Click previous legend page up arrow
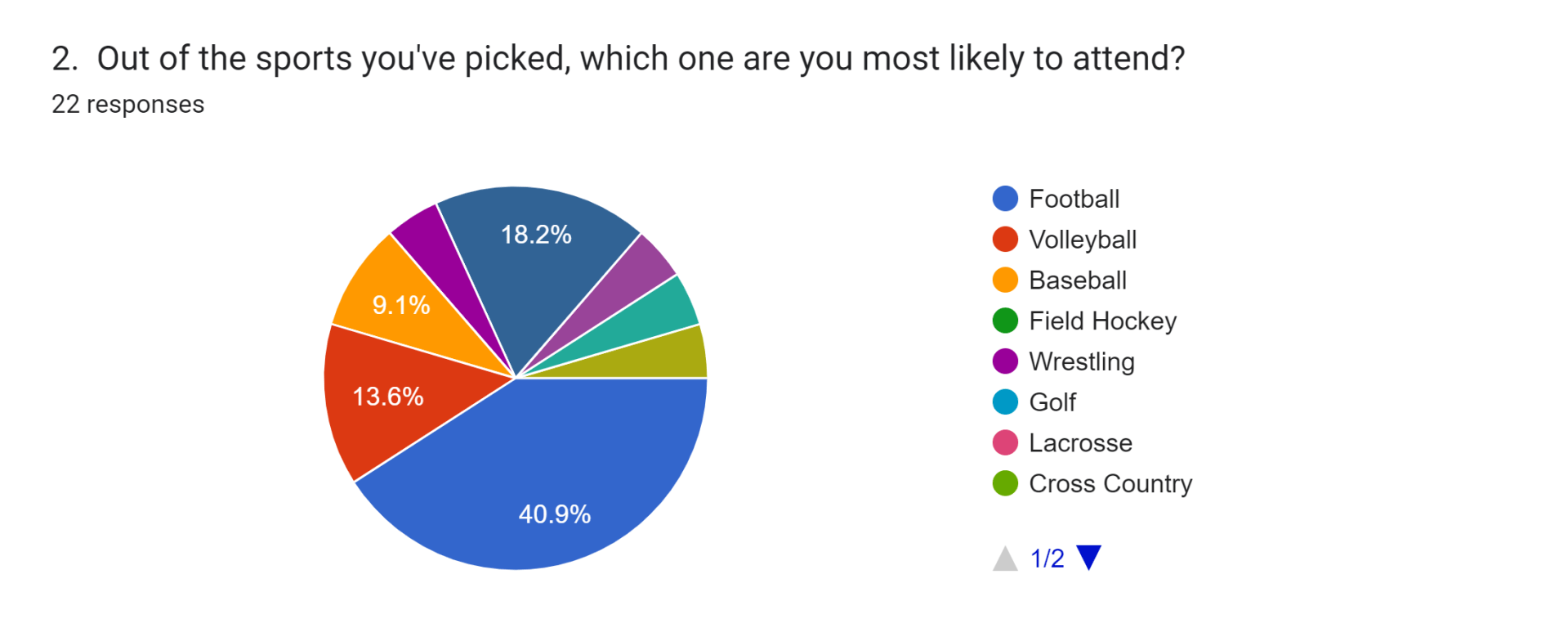1568x628 pixels. tap(1004, 558)
